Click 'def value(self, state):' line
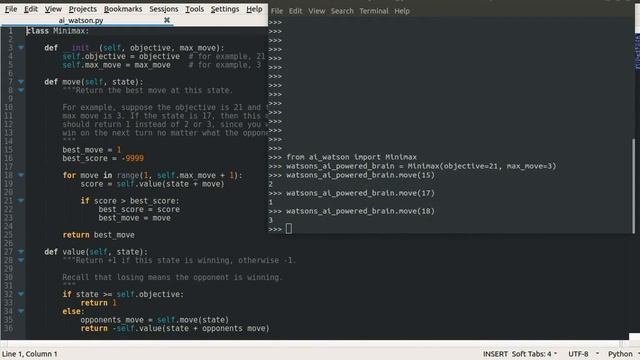Screen dimensions: 640x360 (96, 252)
